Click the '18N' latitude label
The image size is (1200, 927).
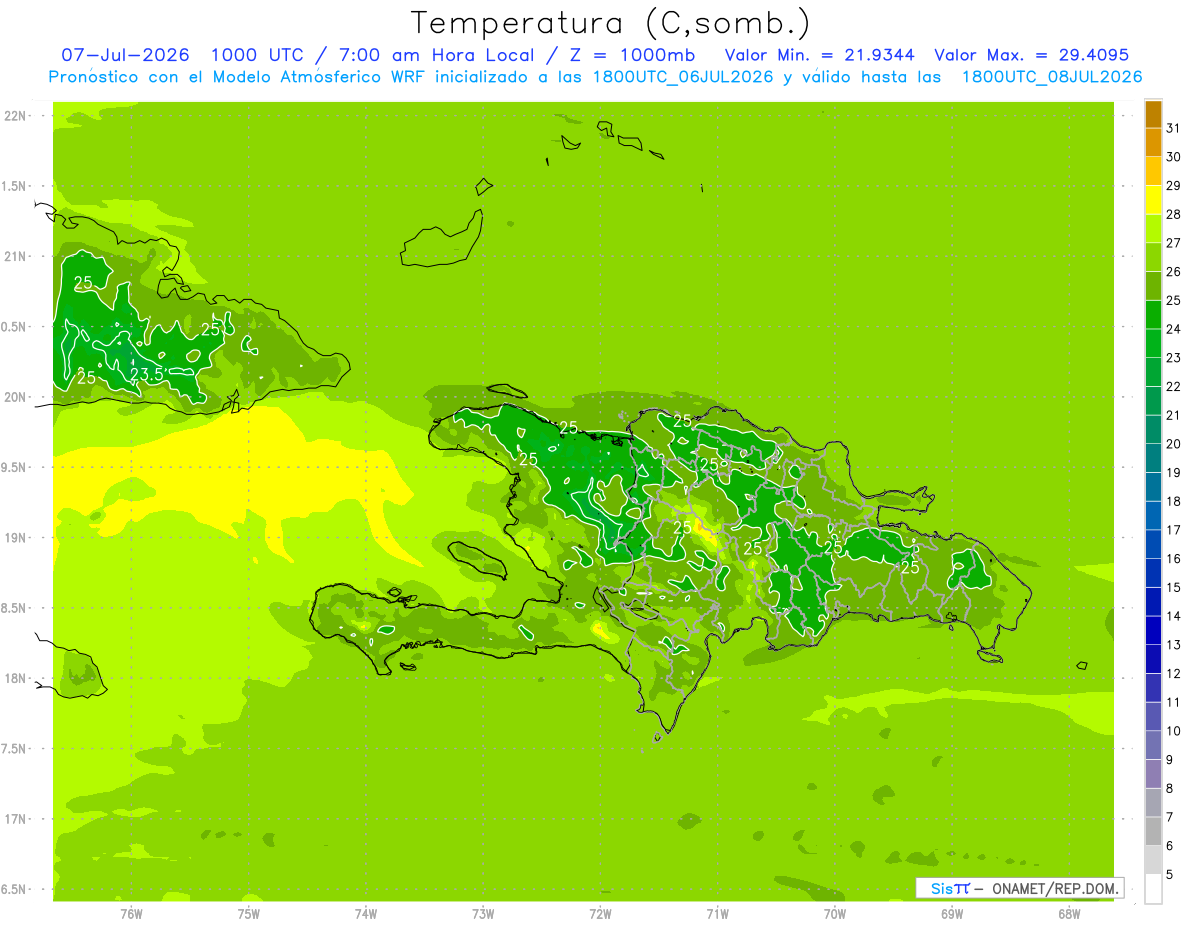(16, 678)
